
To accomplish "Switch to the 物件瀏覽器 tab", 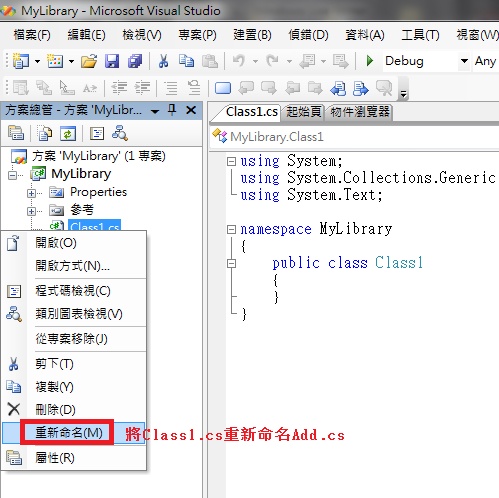I will [360, 112].
